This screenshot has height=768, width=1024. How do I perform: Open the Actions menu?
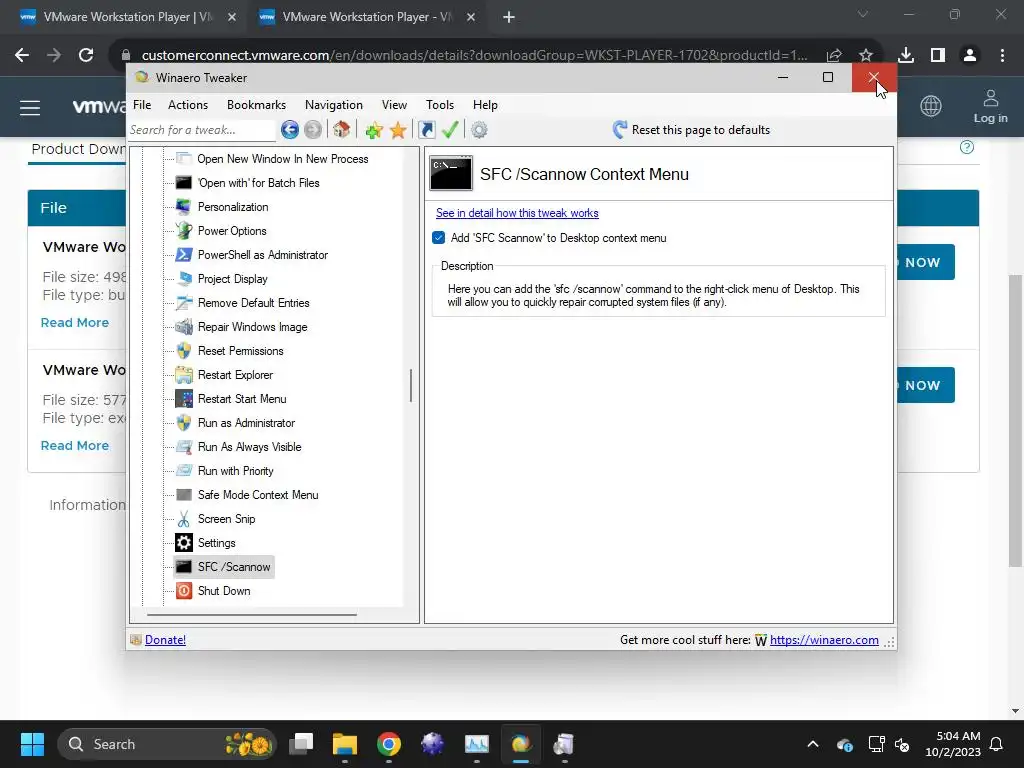point(188,104)
